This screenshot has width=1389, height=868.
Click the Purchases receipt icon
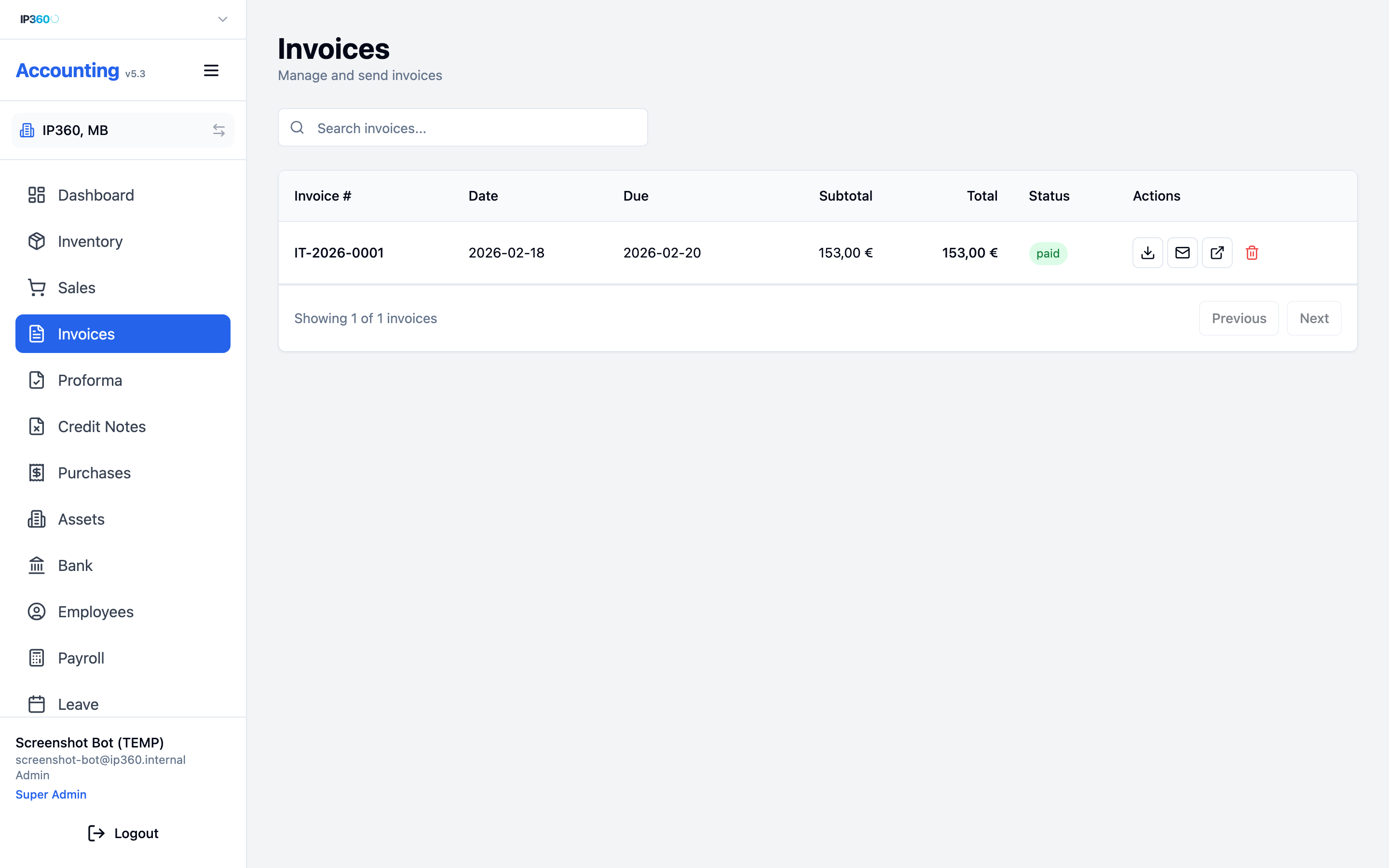click(37, 473)
